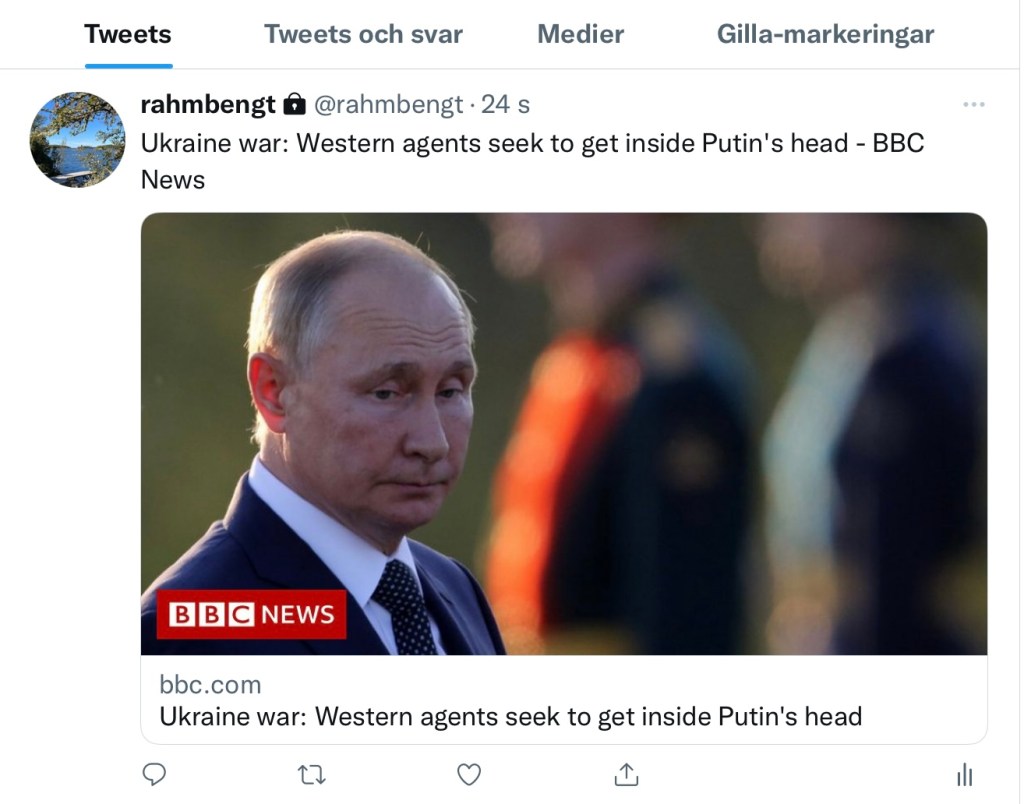
Task: Open the @rahmbengt handle link
Action: point(389,104)
